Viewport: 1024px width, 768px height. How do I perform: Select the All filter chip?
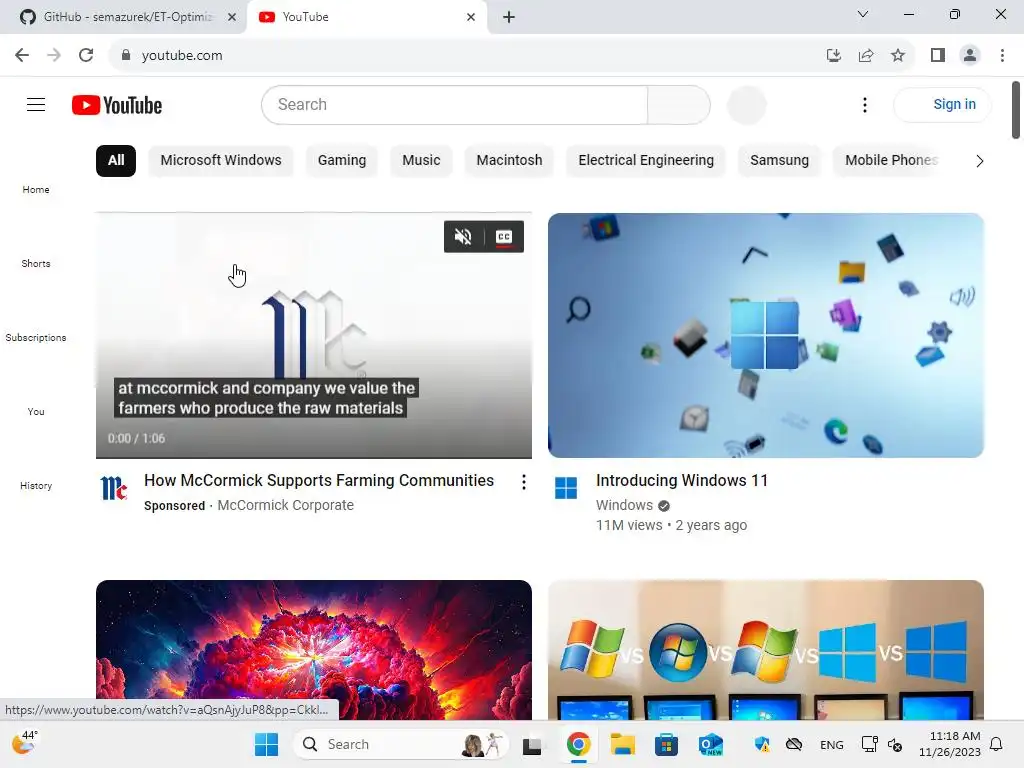(x=116, y=161)
